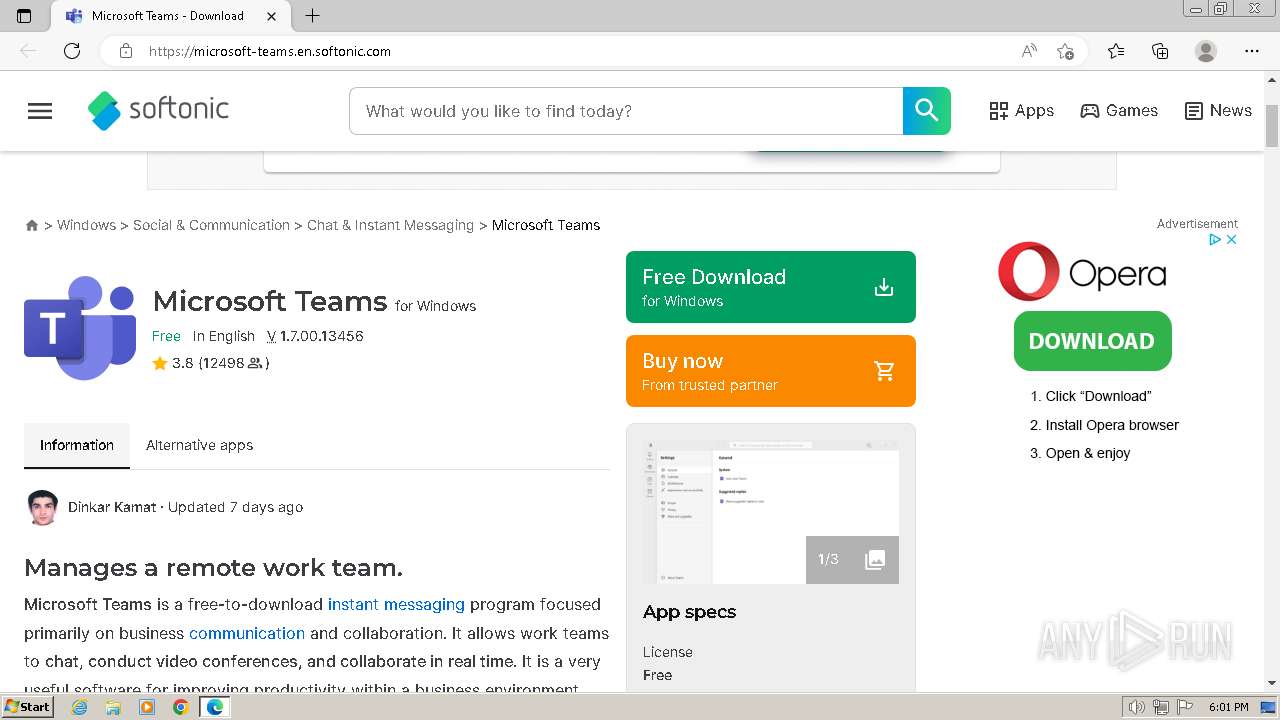Open the Apps section
1280x720 pixels.
point(1021,111)
